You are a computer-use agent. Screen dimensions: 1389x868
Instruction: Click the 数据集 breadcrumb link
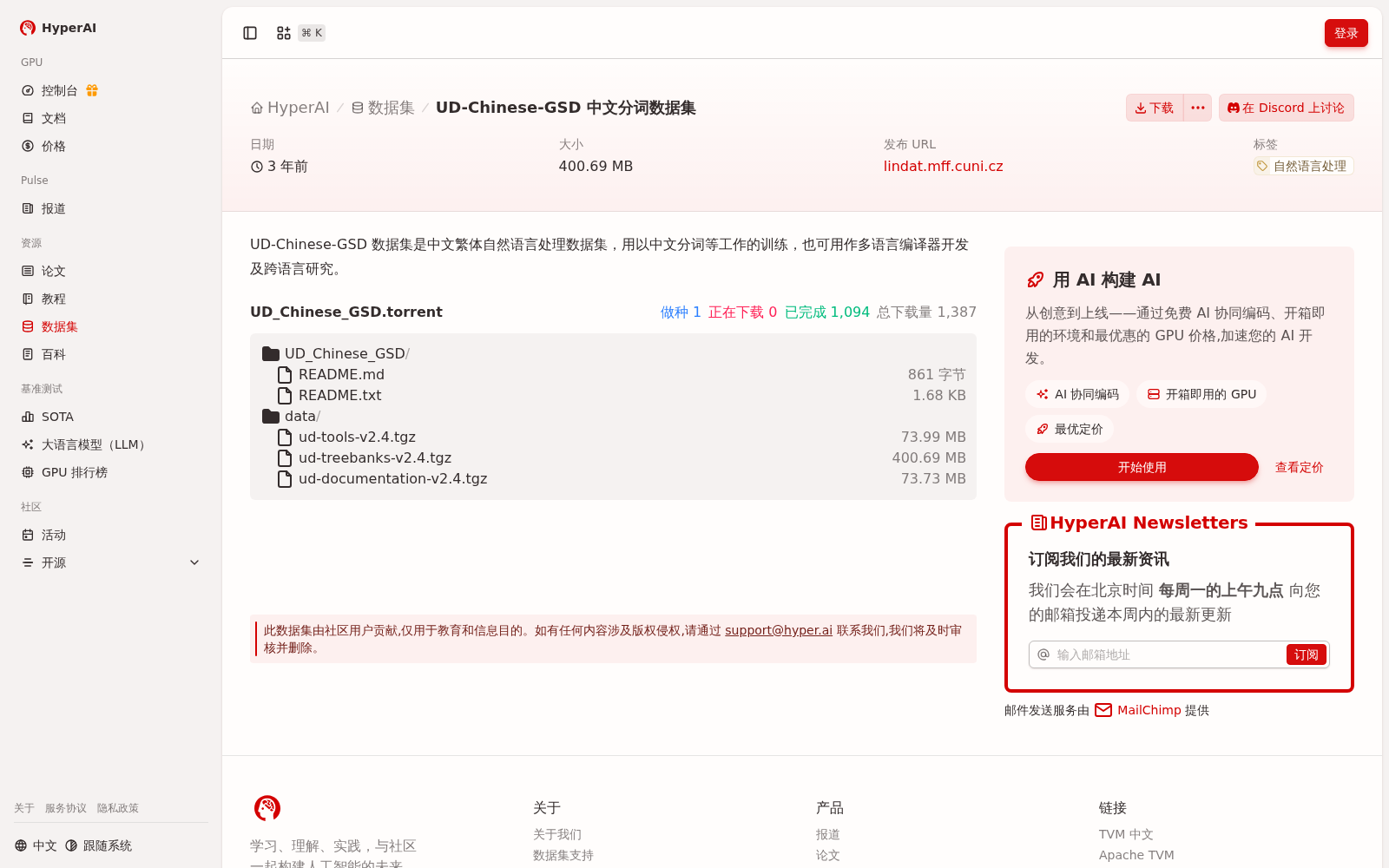point(383,108)
